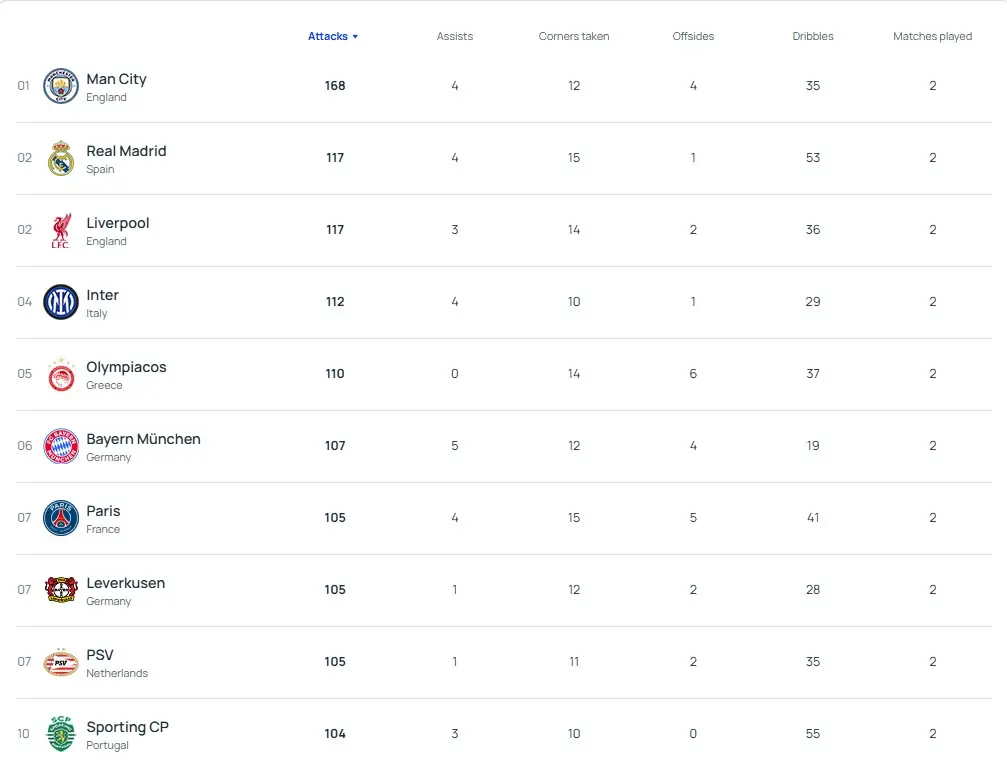Select Man City's 168 attacks value
Image resolution: width=1007 pixels, height=770 pixels.
click(x=335, y=86)
